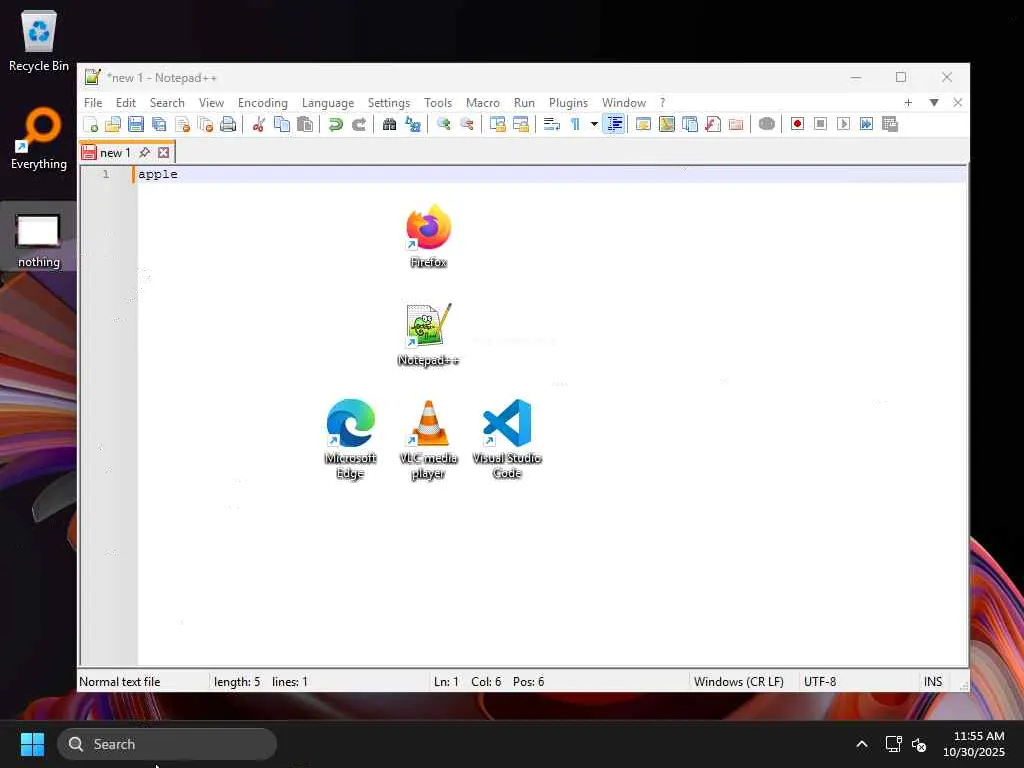Open the Search menu
This screenshot has height=768, width=1024.
167,103
